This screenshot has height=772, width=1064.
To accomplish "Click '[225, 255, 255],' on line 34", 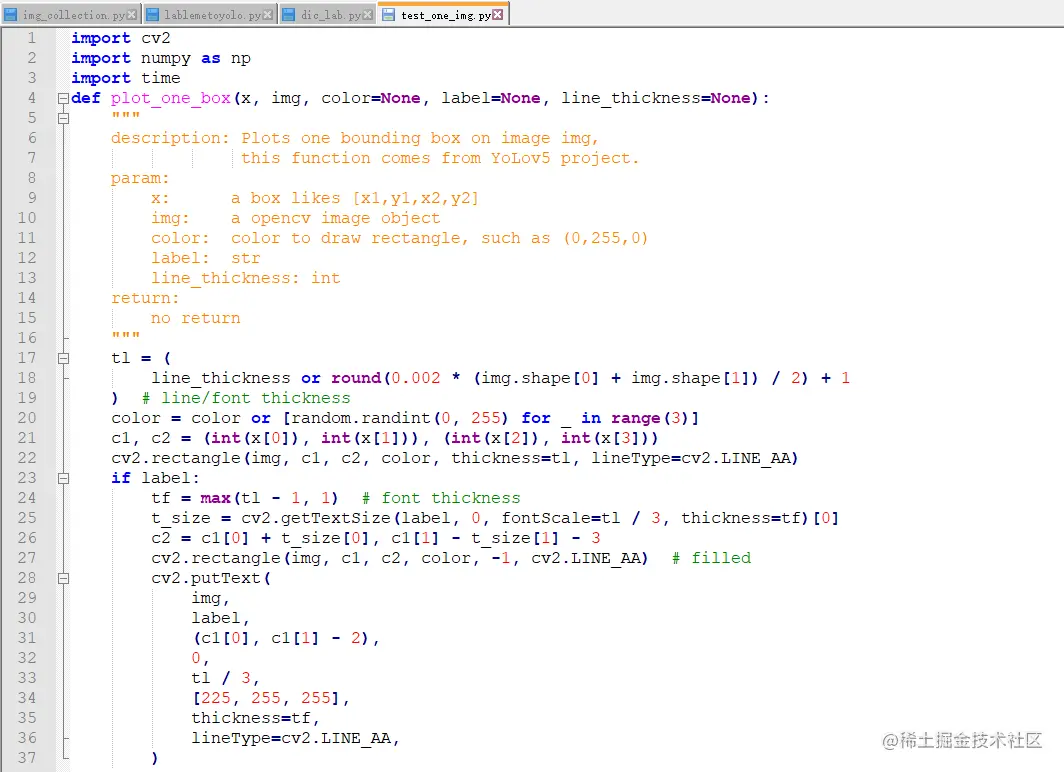I will (x=271, y=698).
